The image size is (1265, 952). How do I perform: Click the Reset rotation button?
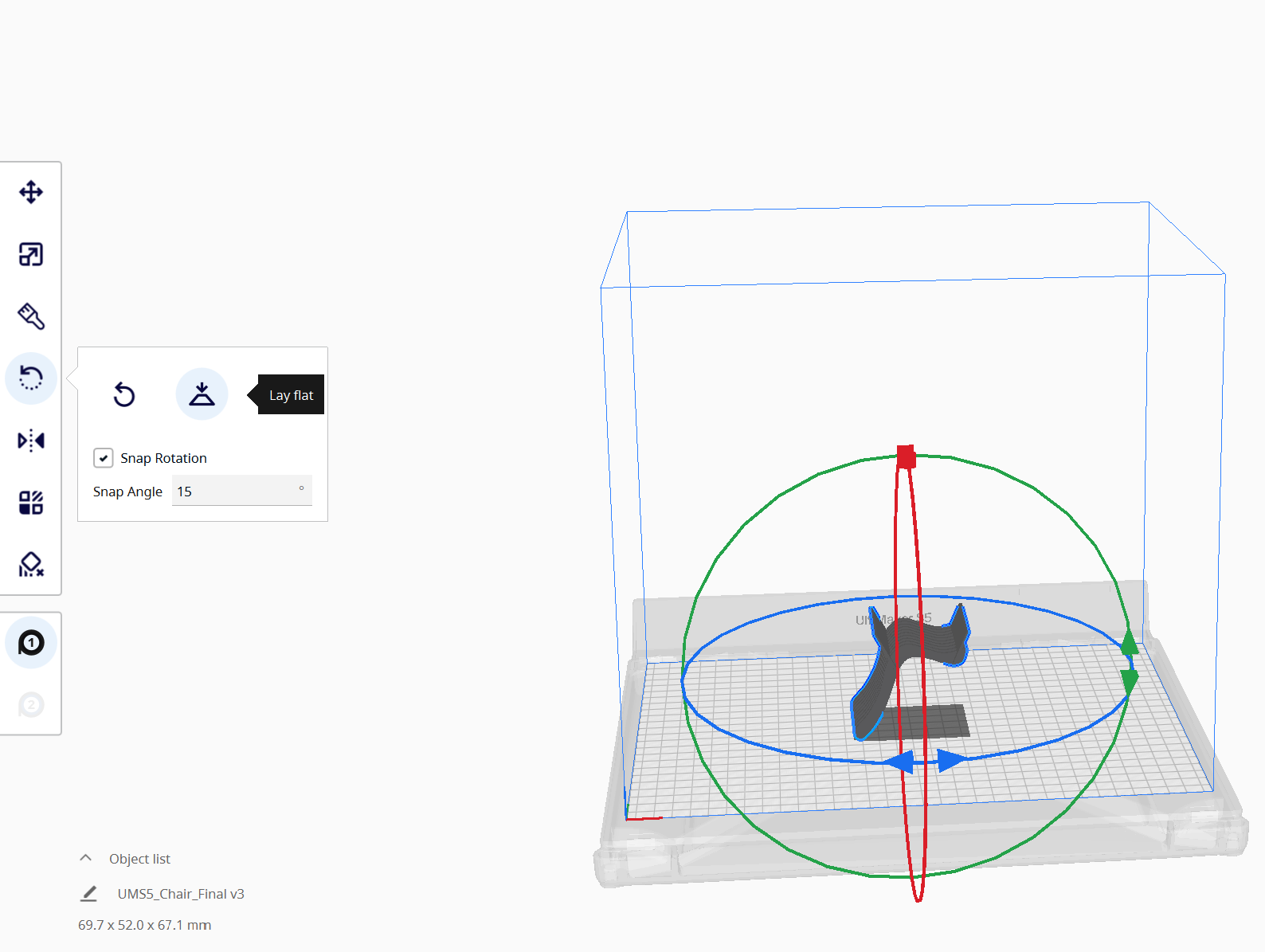(124, 394)
